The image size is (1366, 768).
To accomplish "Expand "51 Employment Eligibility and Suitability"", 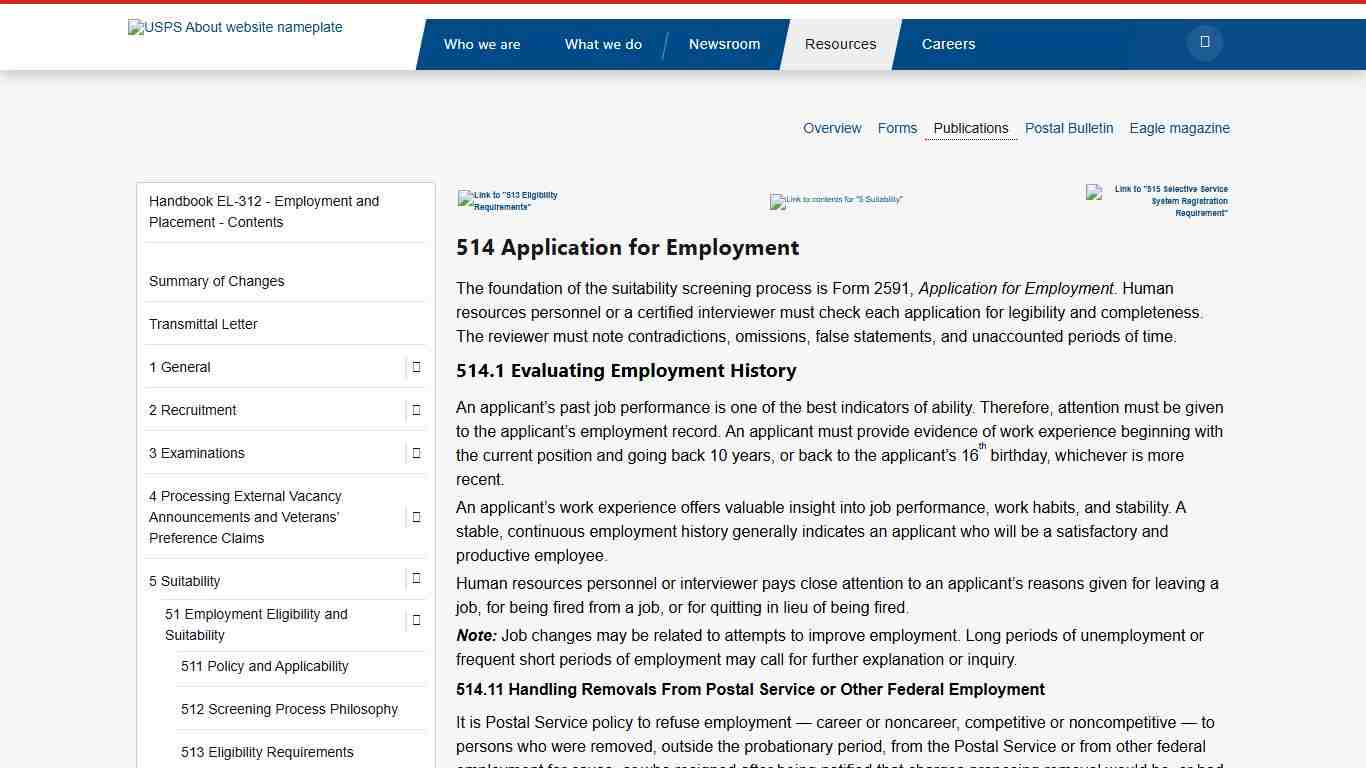I will coord(416,620).
